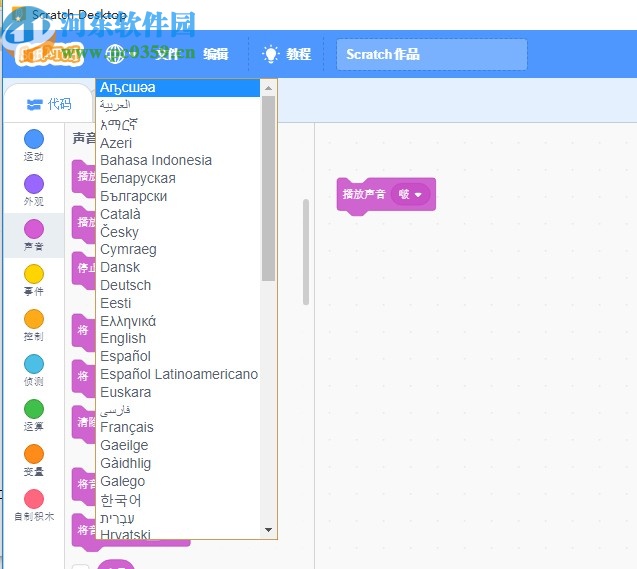
Task: Open the 文件 file menu
Action: (167, 54)
